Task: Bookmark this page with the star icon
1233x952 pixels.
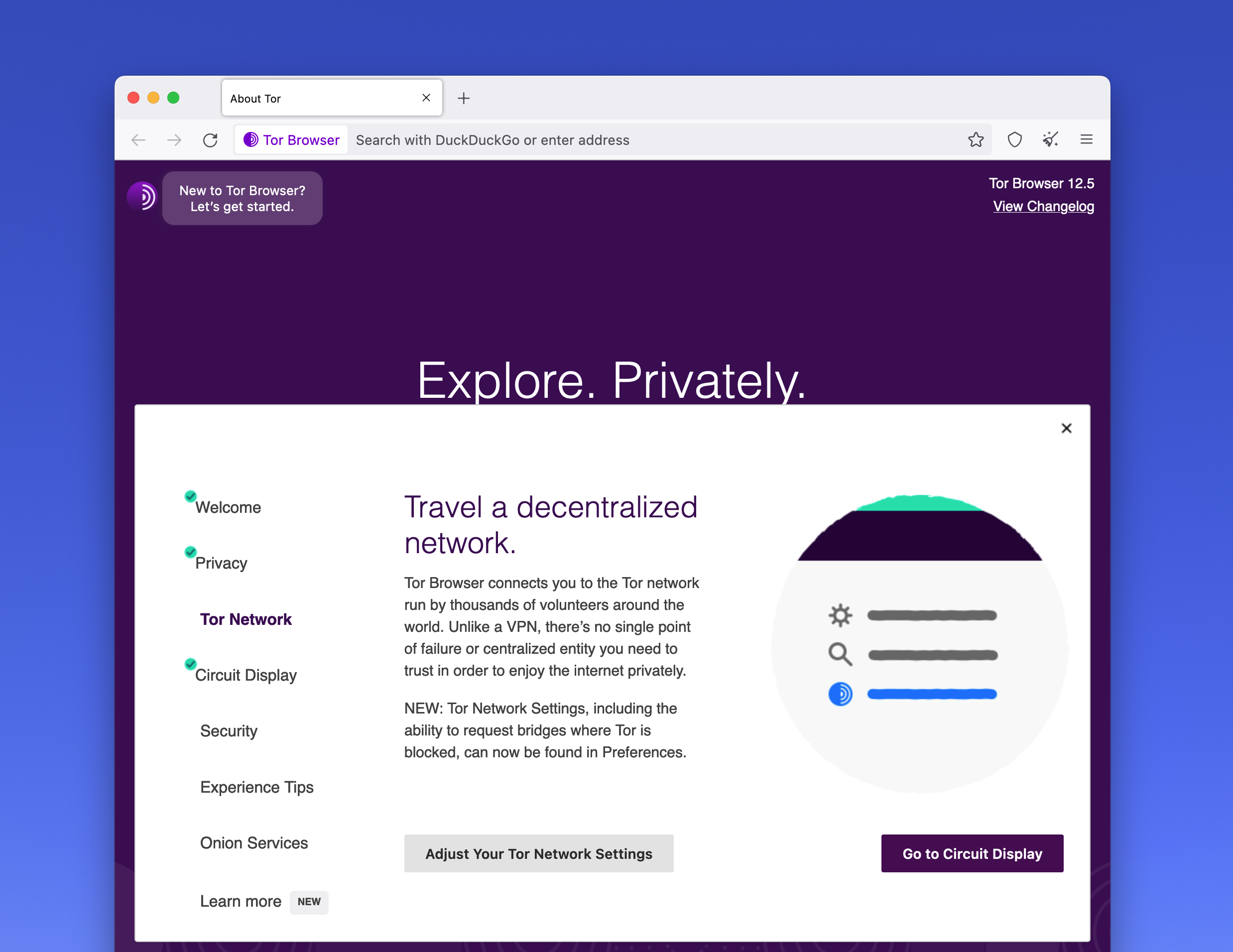Action: point(976,139)
